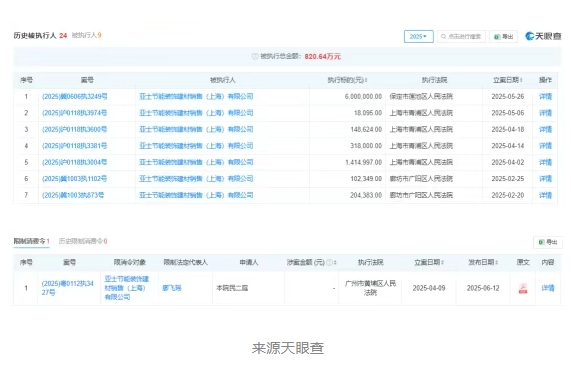Select amount 6,000,000.00 cell
The height and width of the screenshot is (368, 571).
[x=363, y=96]
